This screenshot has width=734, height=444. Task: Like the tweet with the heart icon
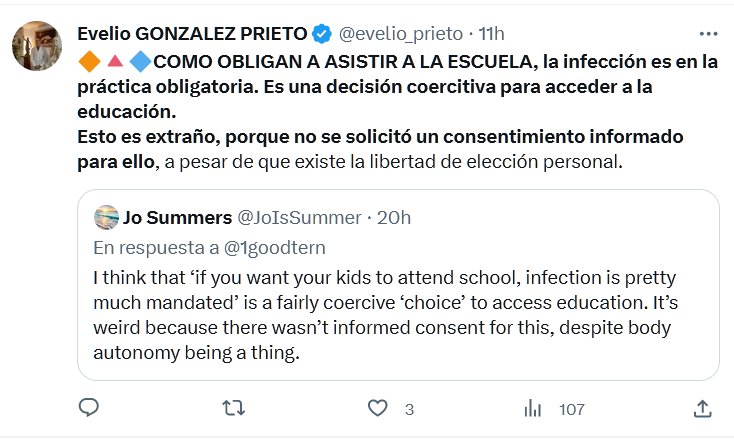[x=377, y=408]
